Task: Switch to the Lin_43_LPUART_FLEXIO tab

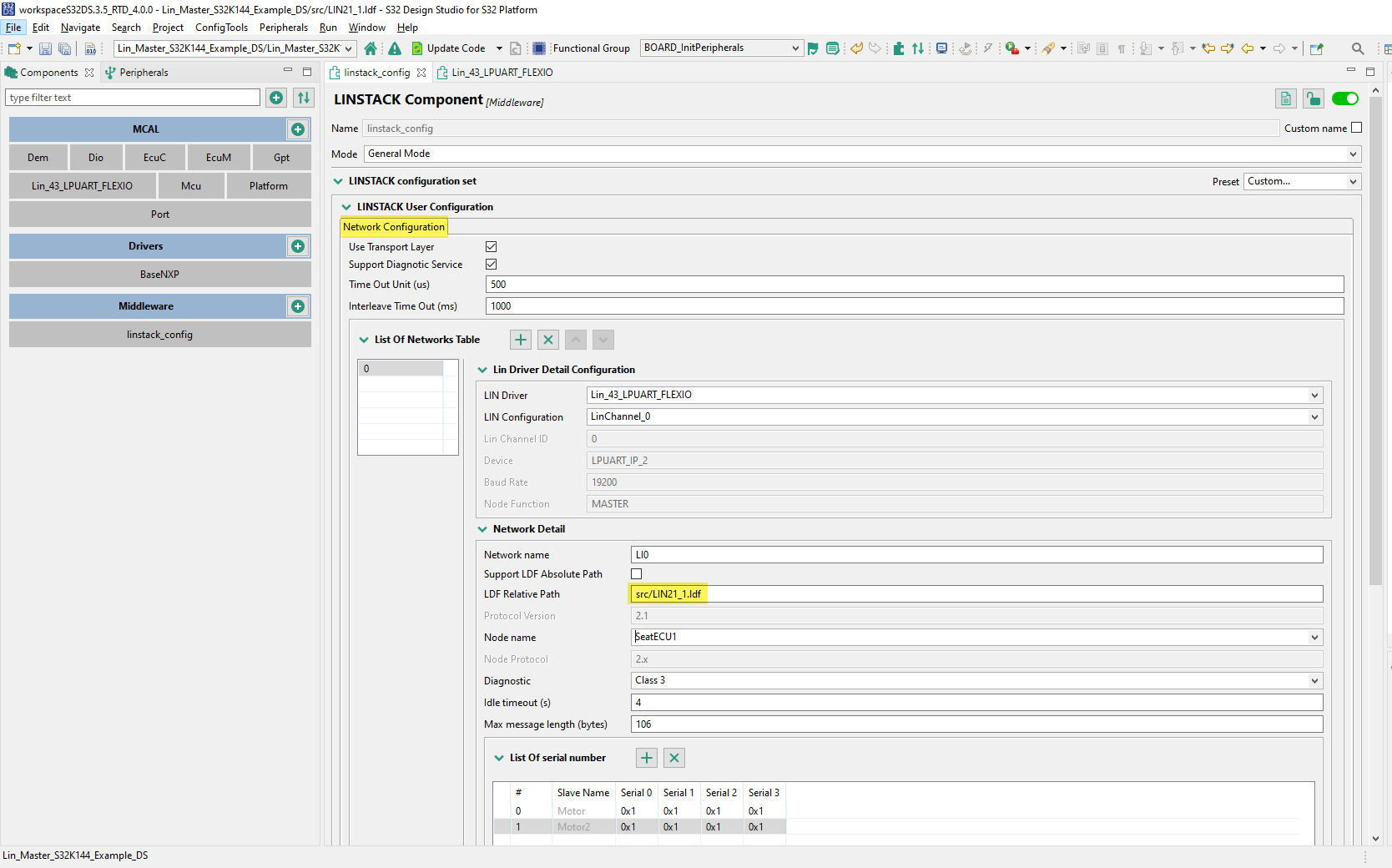Action: (x=502, y=73)
